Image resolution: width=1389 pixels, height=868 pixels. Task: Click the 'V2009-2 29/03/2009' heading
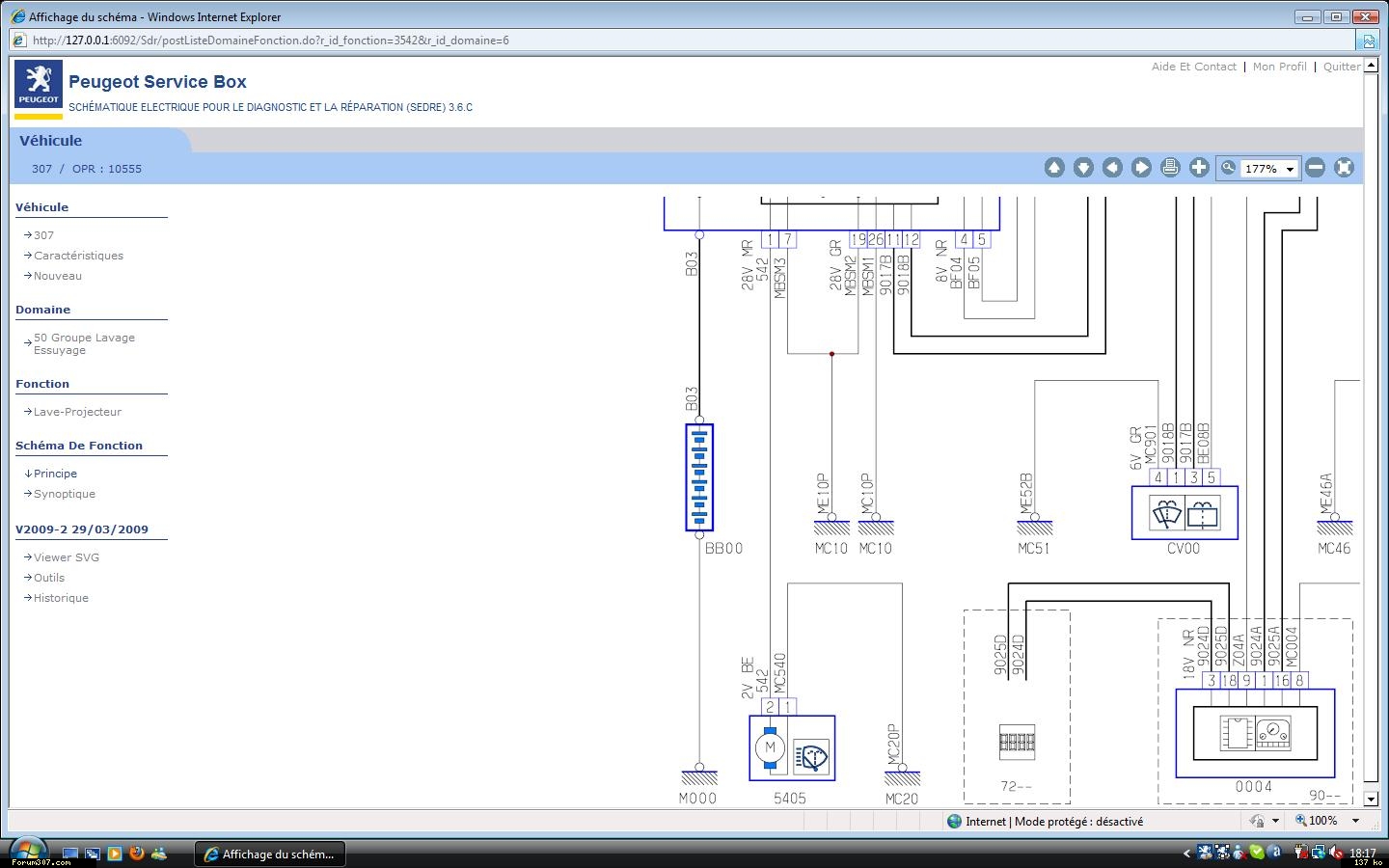[x=82, y=529]
